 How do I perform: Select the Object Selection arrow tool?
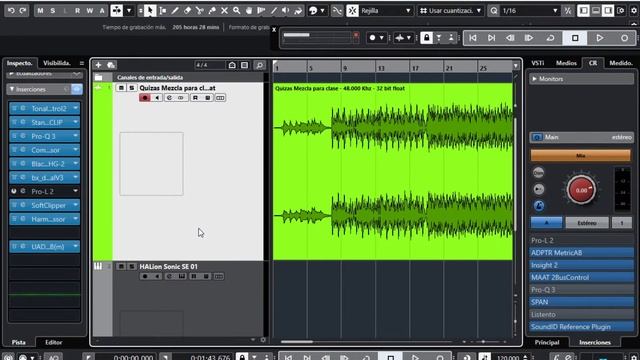click(x=150, y=11)
